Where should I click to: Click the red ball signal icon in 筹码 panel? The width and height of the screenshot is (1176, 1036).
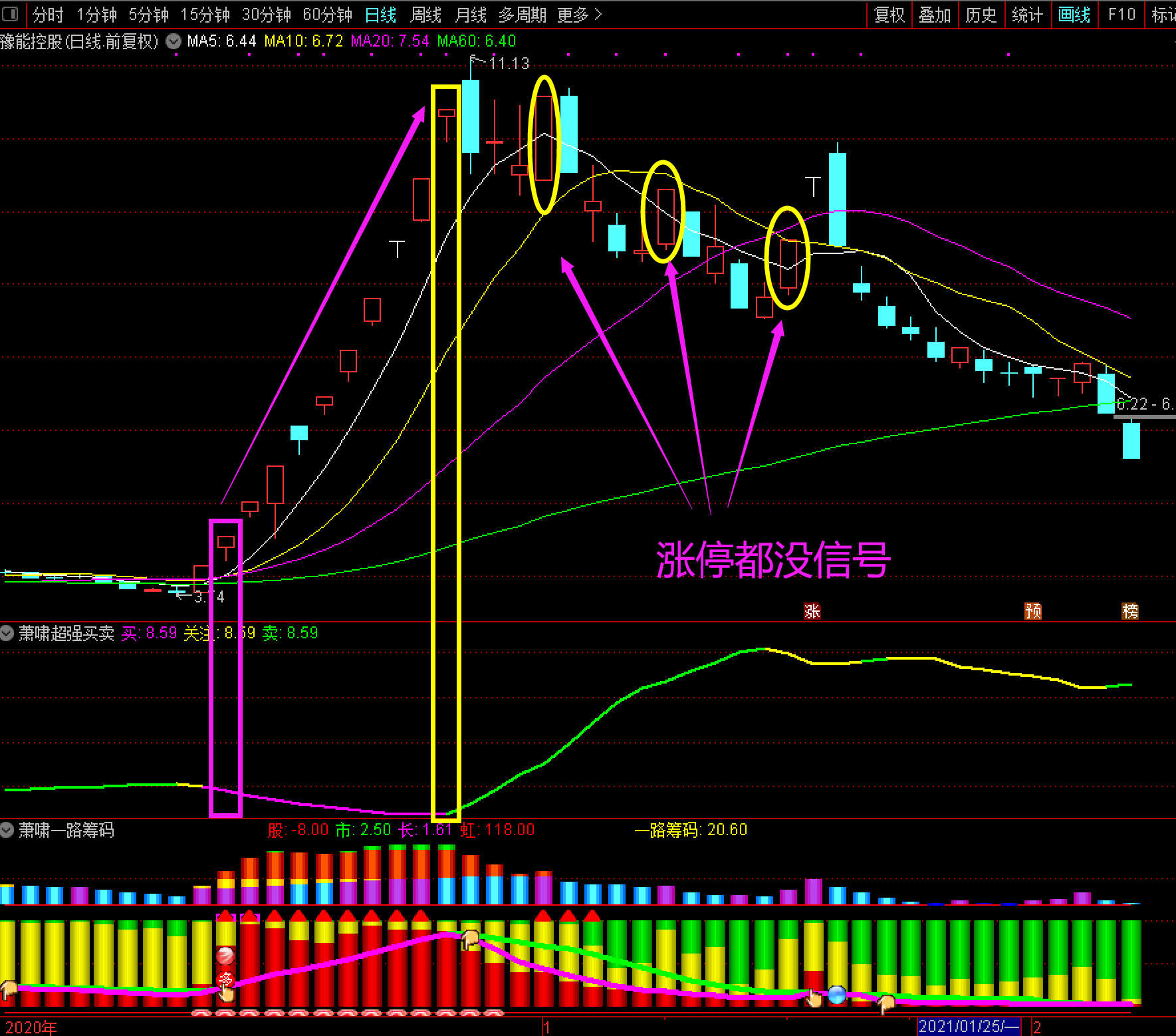coord(226,956)
